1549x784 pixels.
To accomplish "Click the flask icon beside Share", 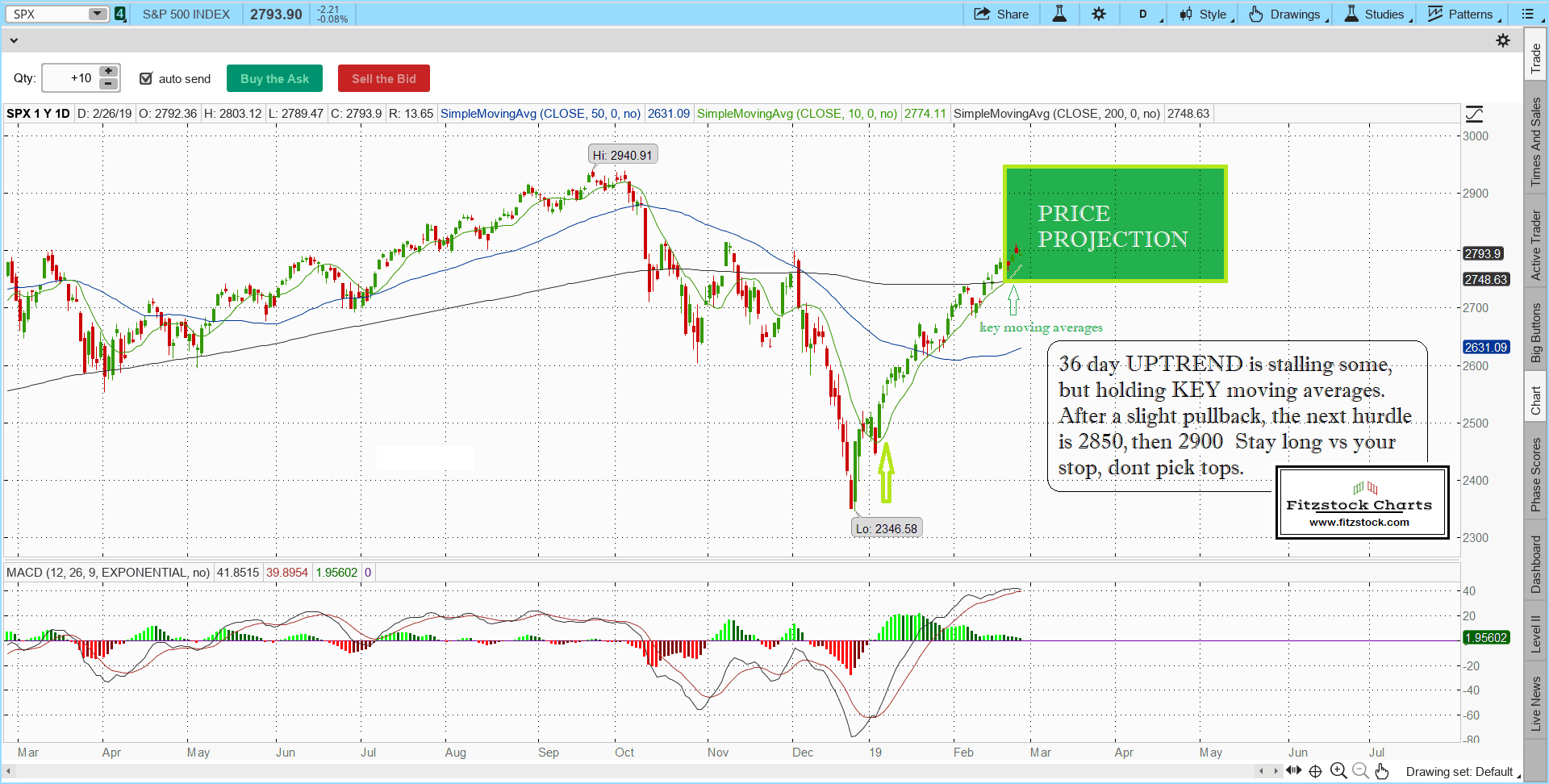I will [x=1059, y=14].
